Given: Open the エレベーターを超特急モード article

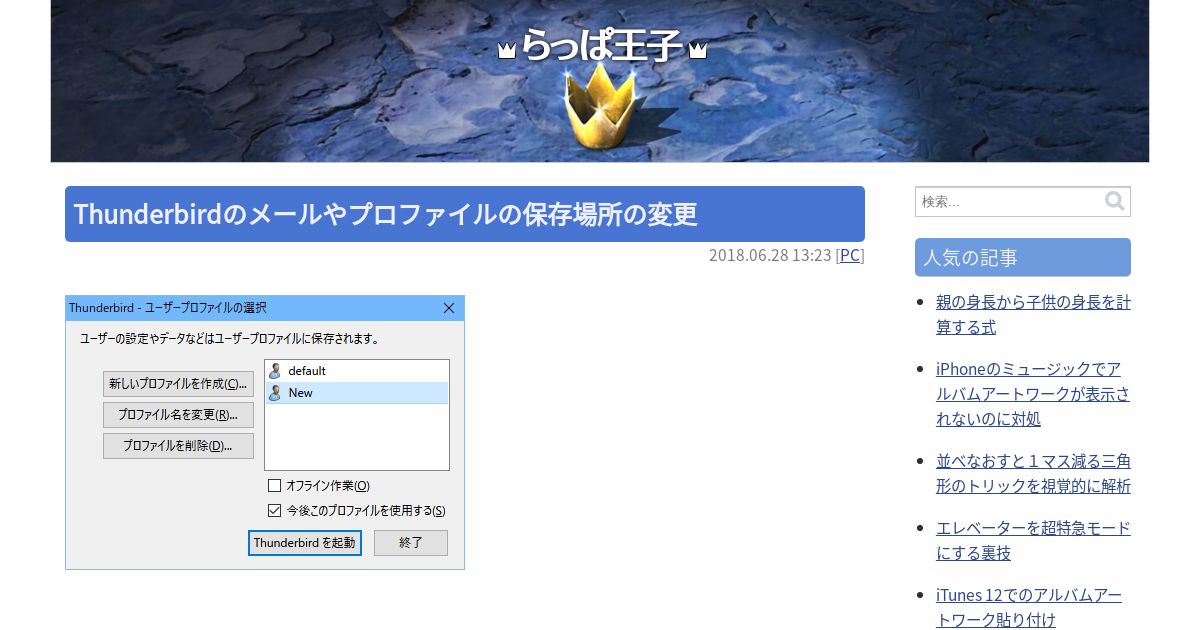Looking at the screenshot, I should [1033, 540].
